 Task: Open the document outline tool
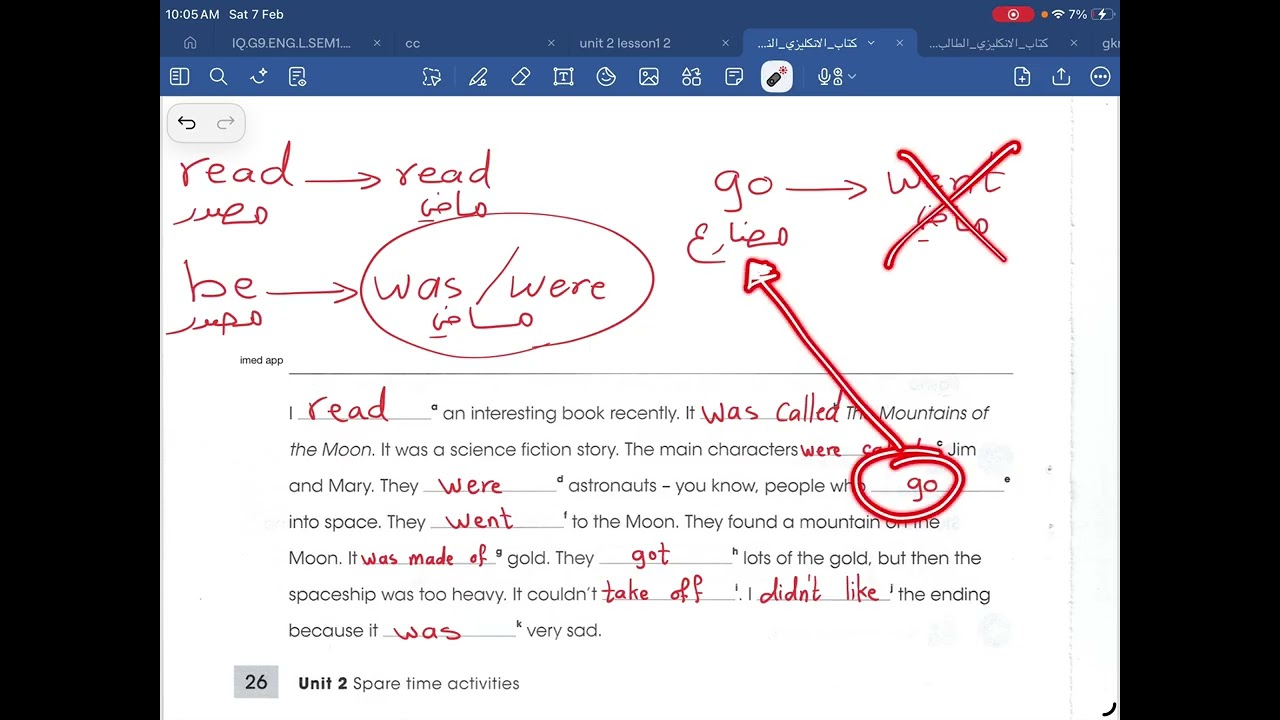(297, 77)
